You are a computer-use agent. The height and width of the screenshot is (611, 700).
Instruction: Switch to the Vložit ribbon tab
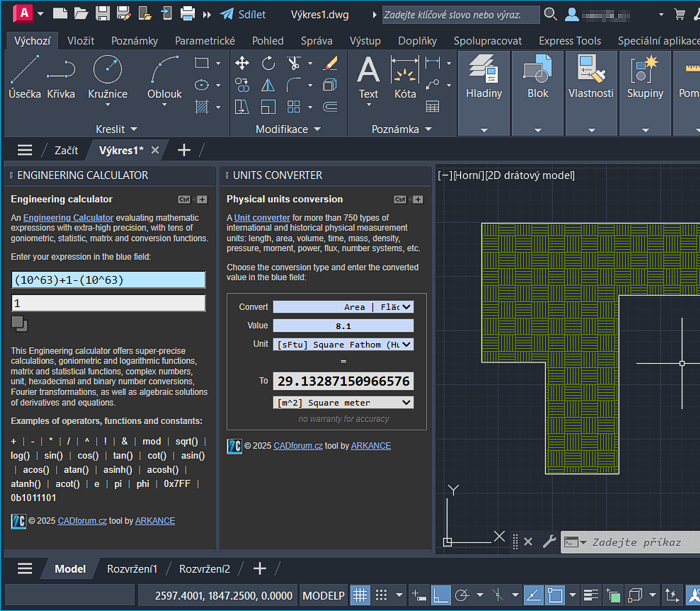point(80,41)
